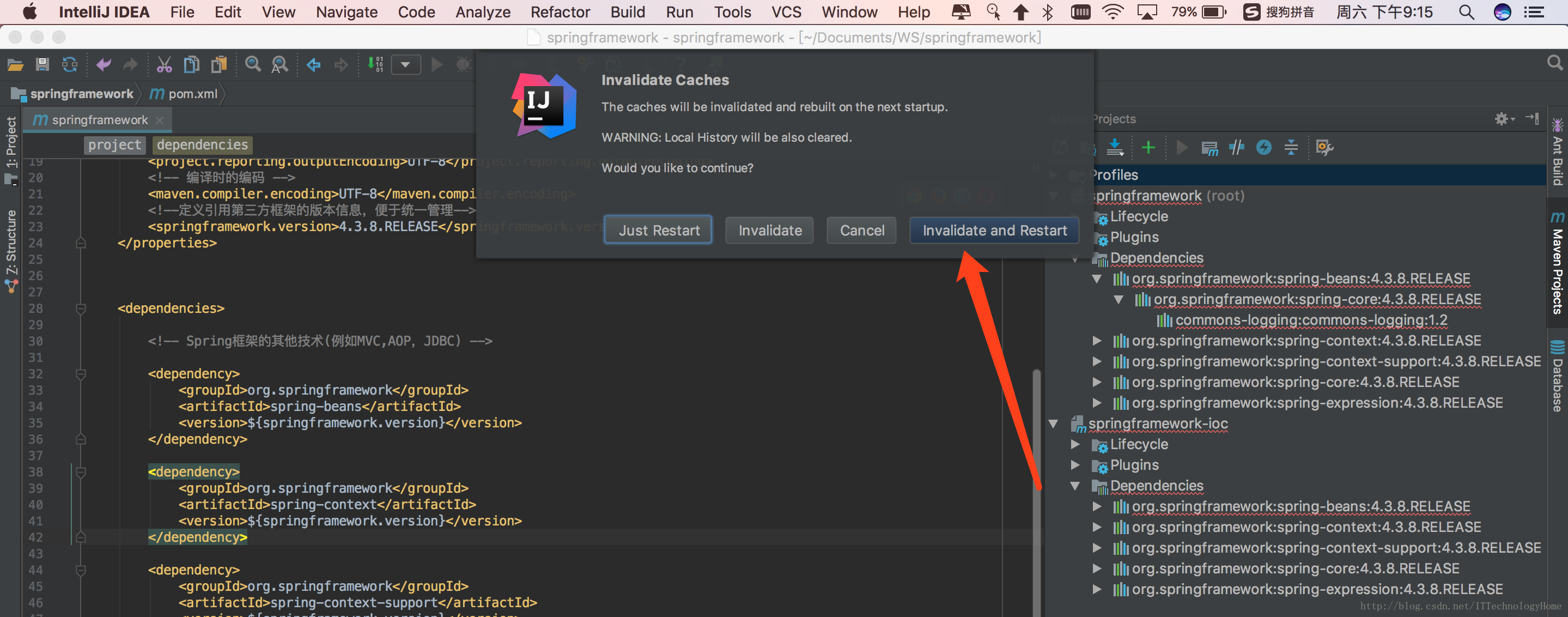Fold the dependency block at line 32
1568x617 pixels.
pyautogui.click(x=80, y=373)
